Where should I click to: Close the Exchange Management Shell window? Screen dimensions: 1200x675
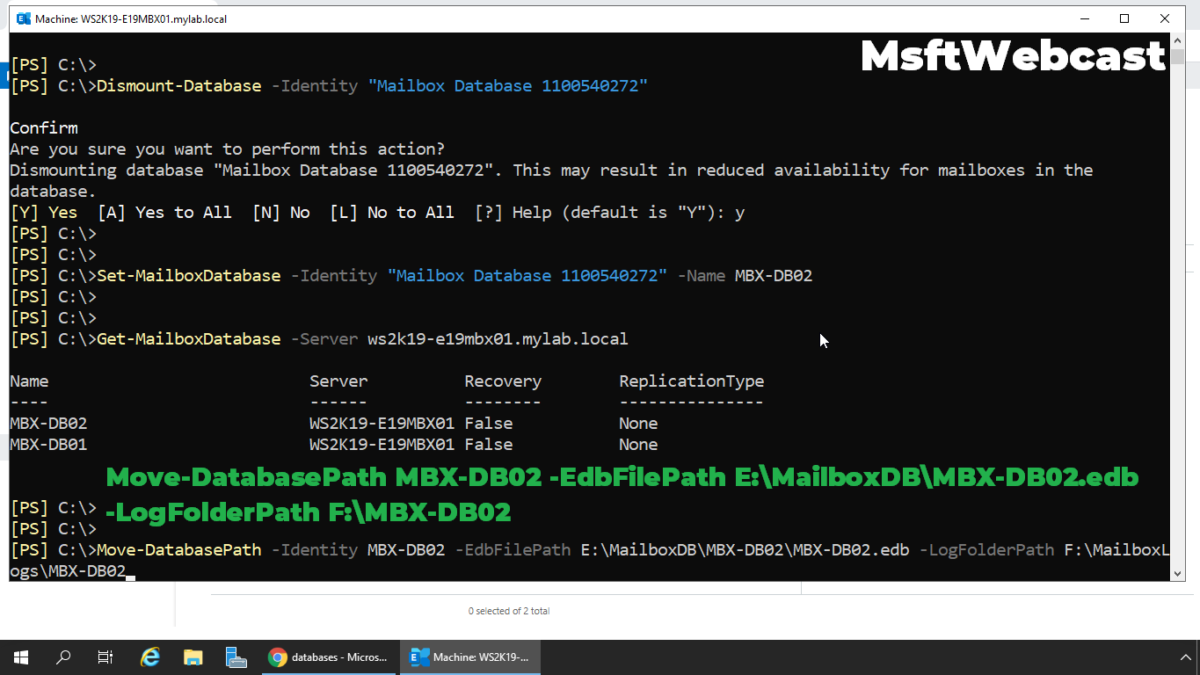tap(1165, 18)
